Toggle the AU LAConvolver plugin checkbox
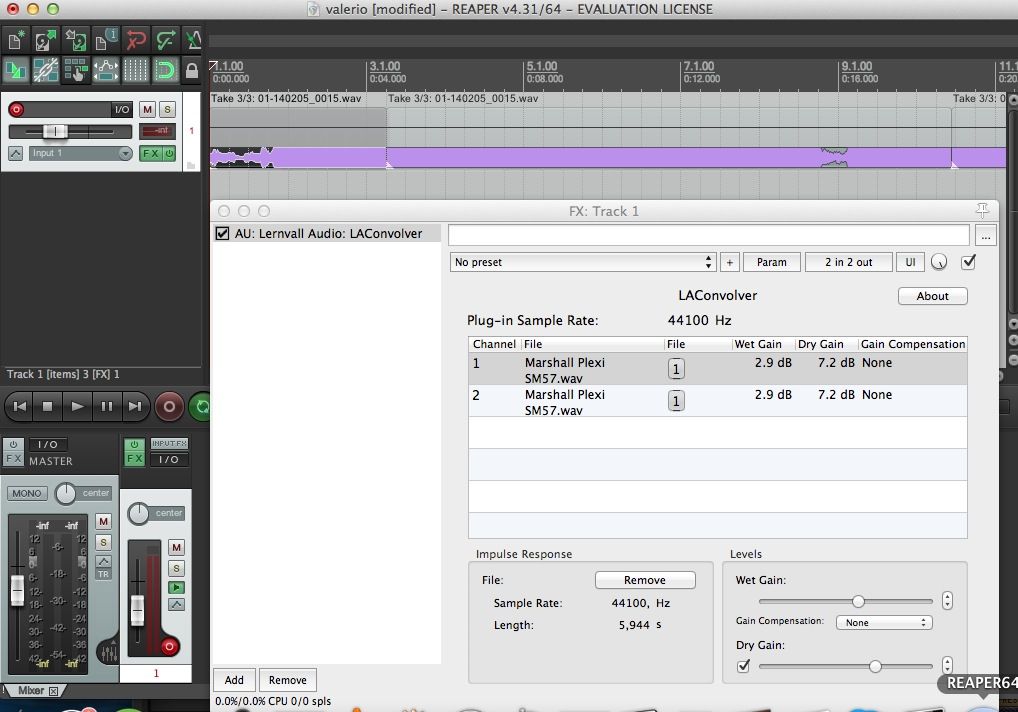Viewport: 1018px width, 712px height. click(x=222, y=234)
